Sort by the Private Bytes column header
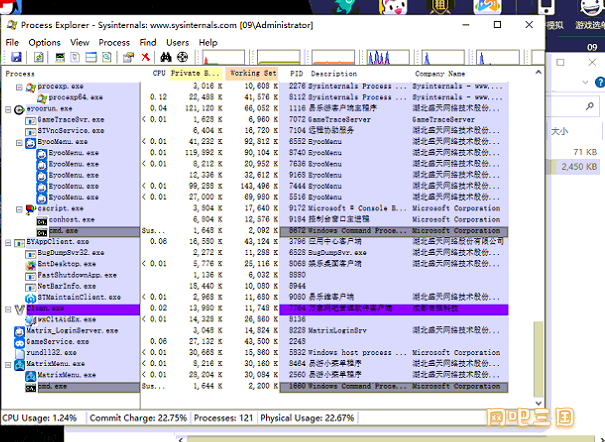The image size is (605, 442). (196, 74)
